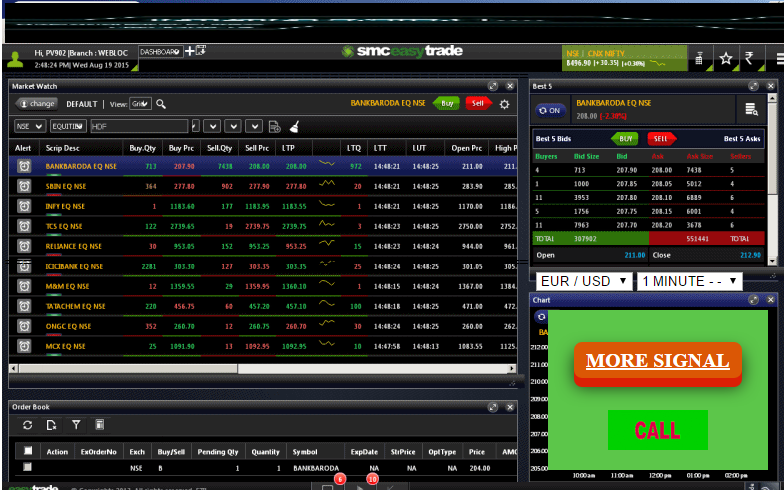Image resolution: width=784 pixels, height=494 pixels.
Task: Click the Market Watch change button
Action: (36, 104)
